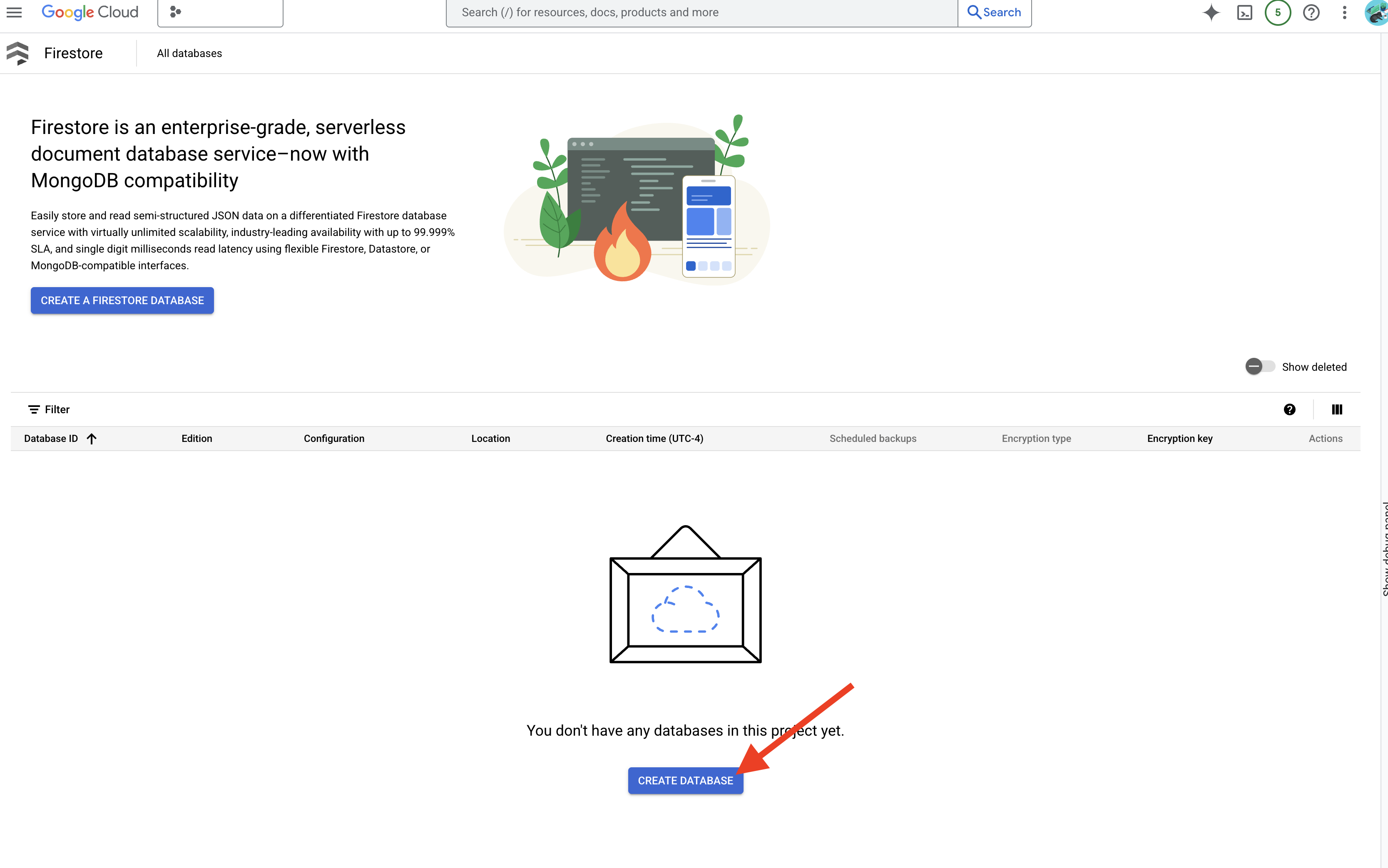Toggle sort order on Database ID column

[x=92, y=438]
